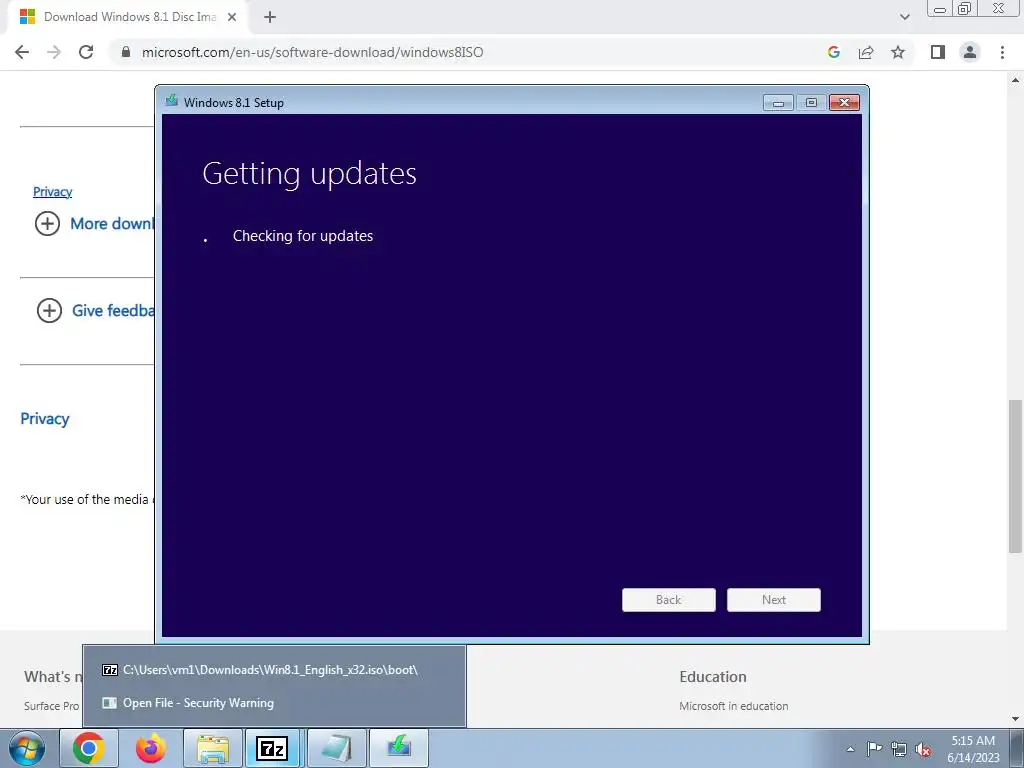This screenshot has height=768, width=1024.
Task: Click the page vertical scrollbar thumb
Action: point(1015,476)
